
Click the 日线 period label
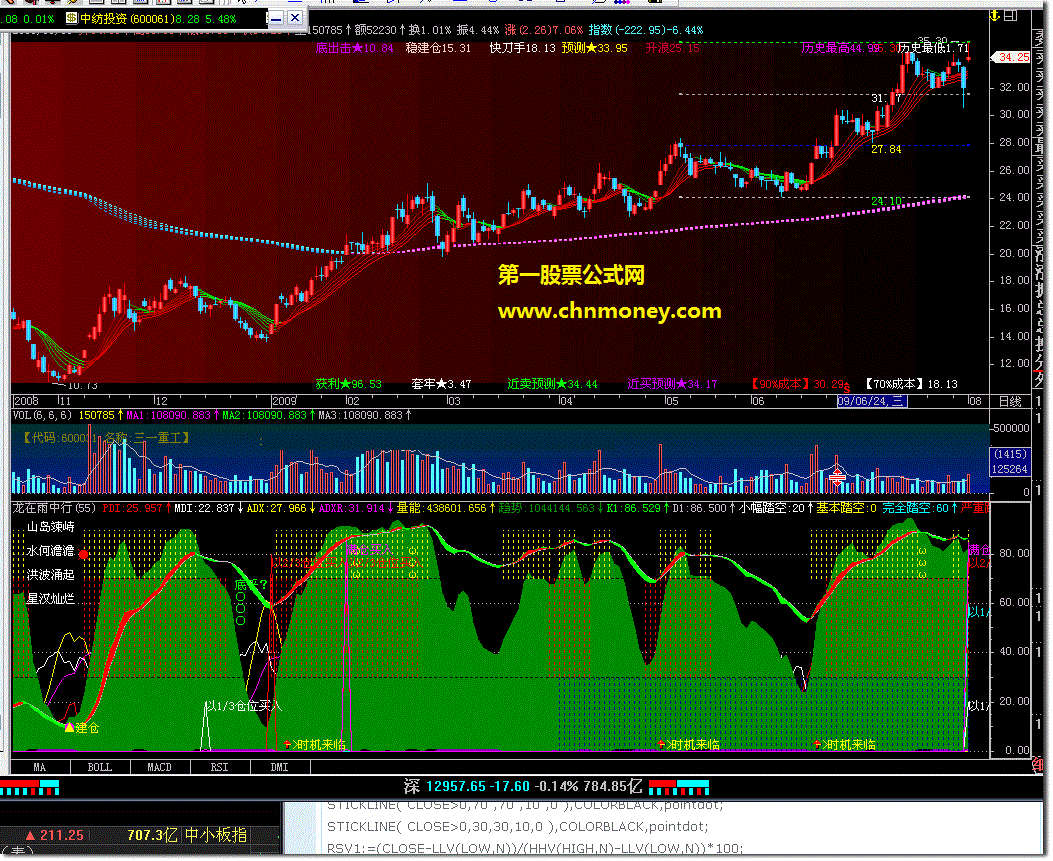coord(1010,402)
